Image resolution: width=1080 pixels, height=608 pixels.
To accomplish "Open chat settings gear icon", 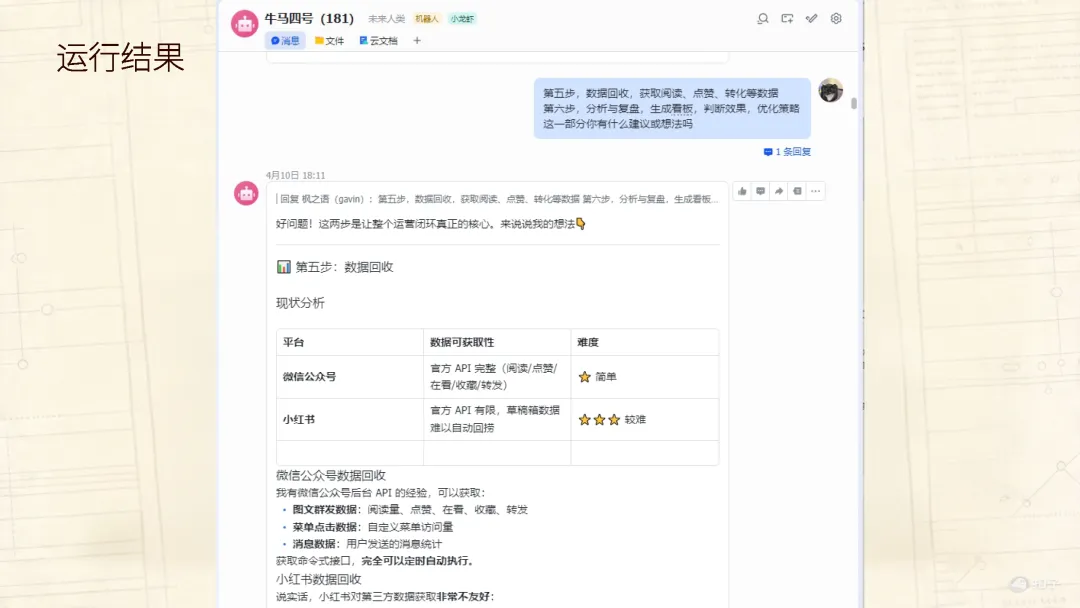I will pyautogui.click(x=836, y=19).
